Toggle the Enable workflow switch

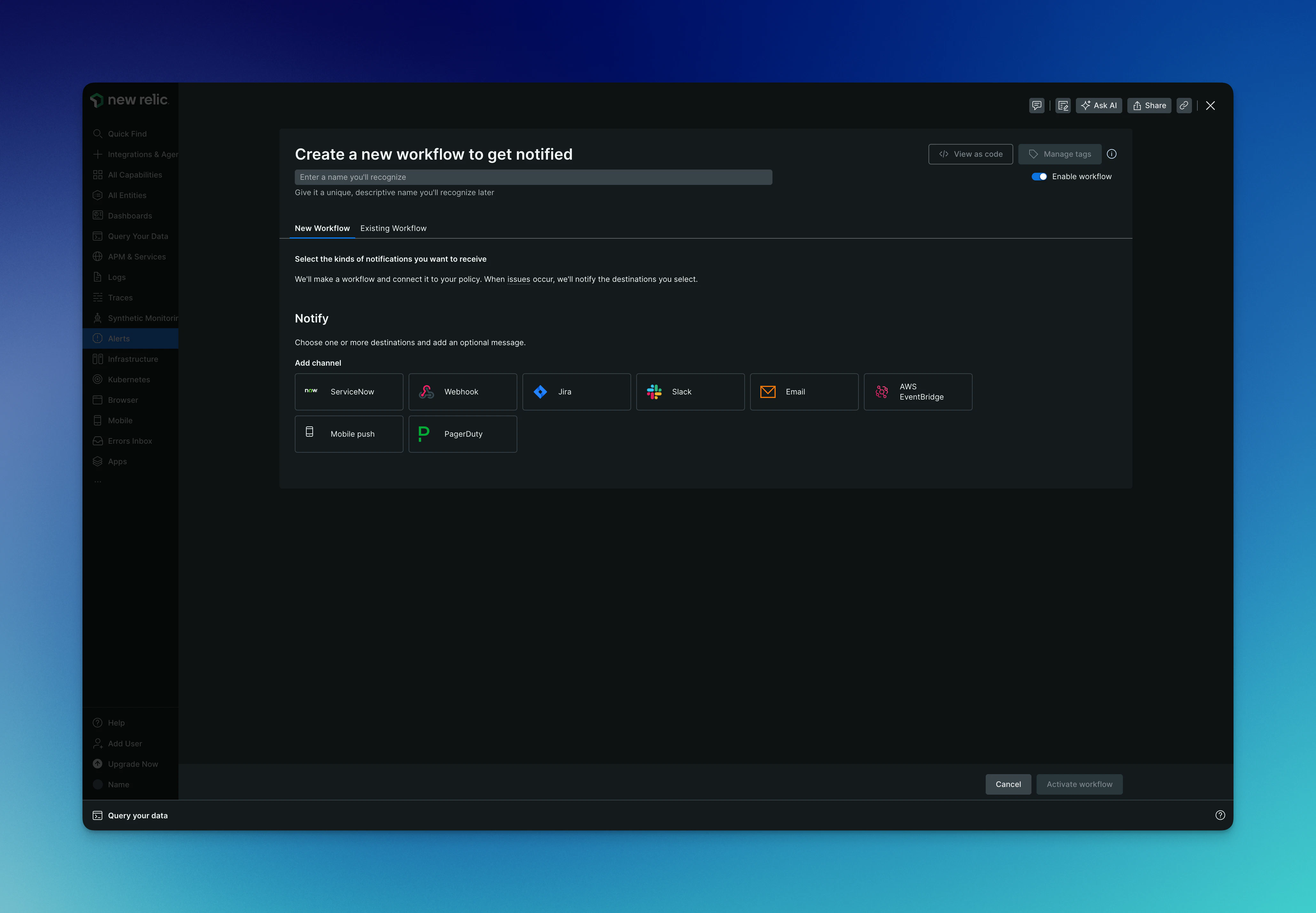[x=1039, y=177]
